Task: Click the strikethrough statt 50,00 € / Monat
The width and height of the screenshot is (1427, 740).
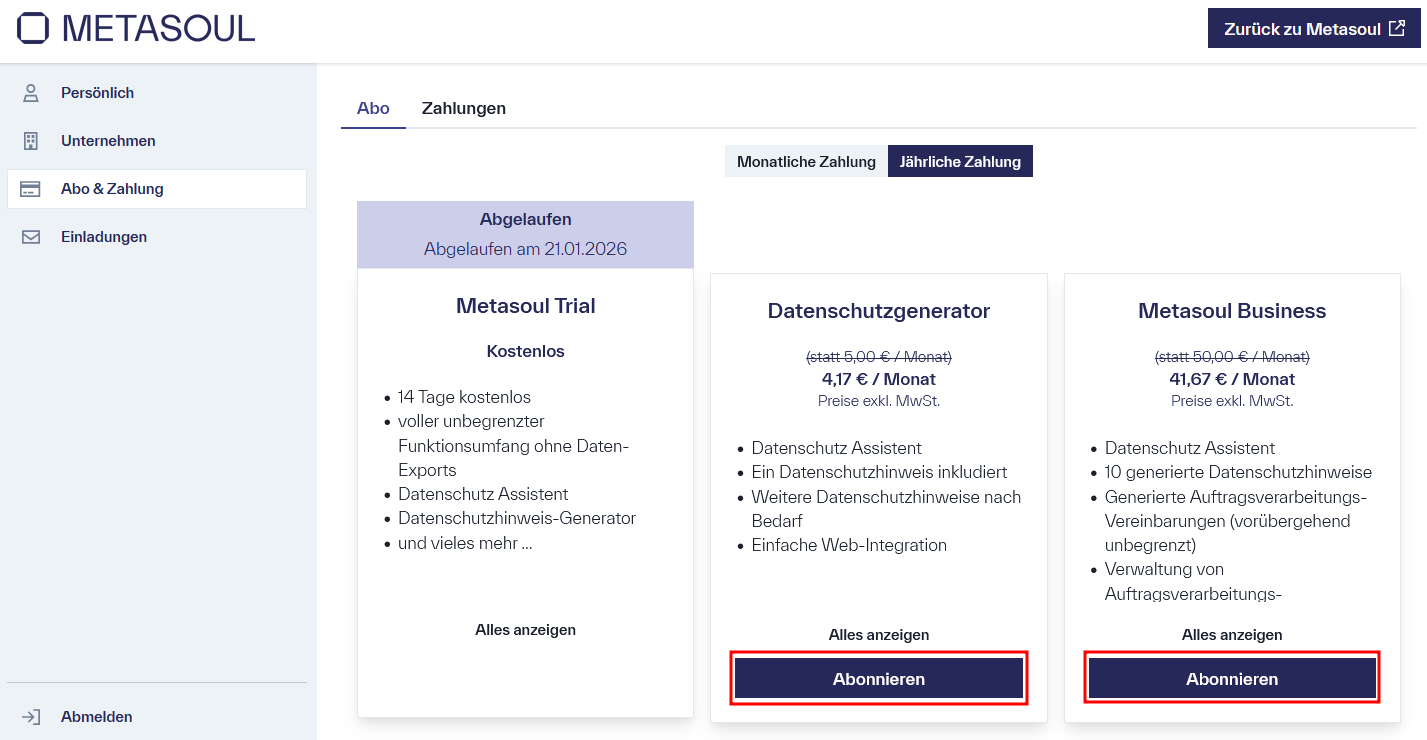Action: tap(1232, 356)
